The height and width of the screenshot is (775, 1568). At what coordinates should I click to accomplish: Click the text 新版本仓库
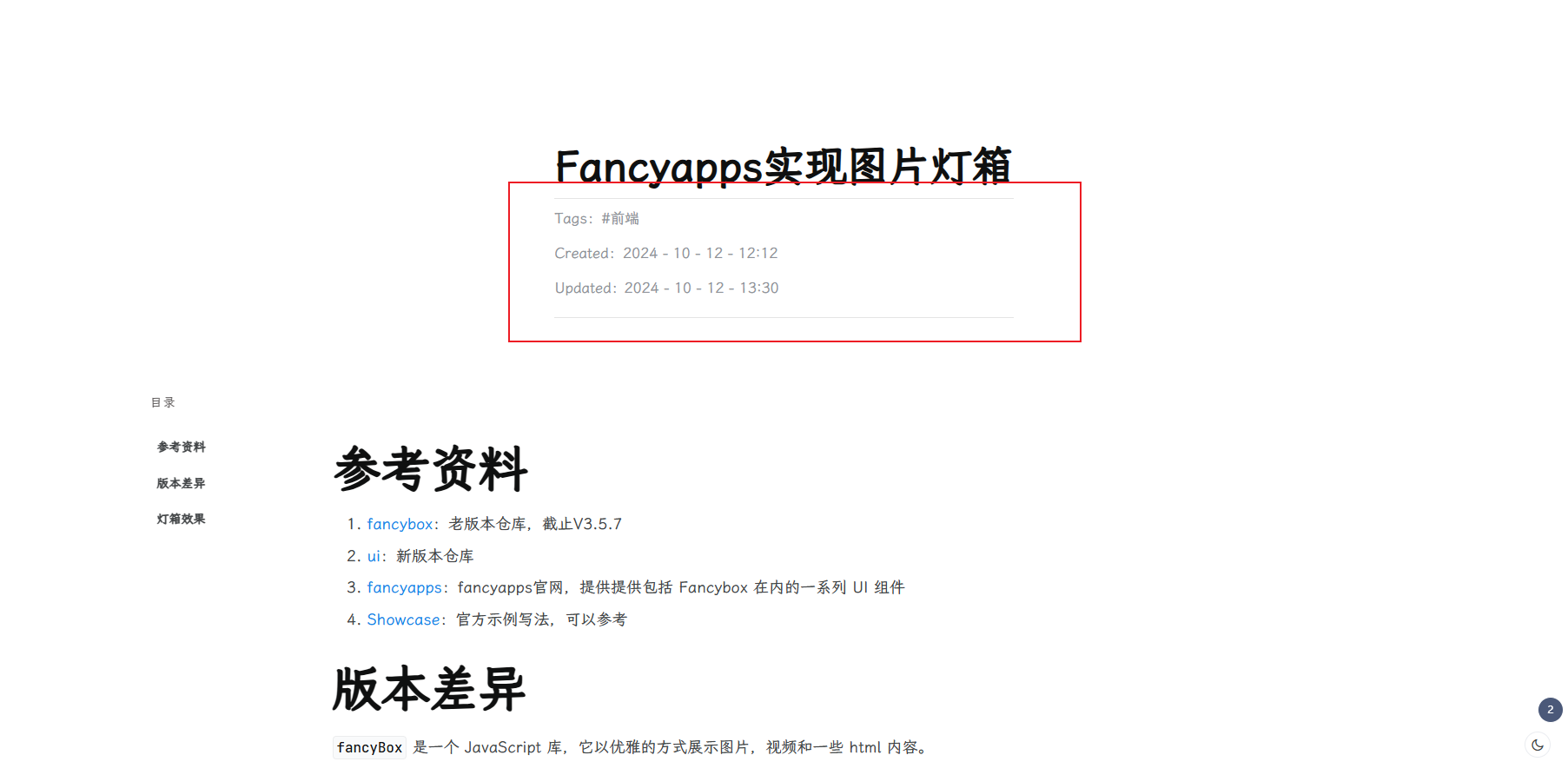coord(435,556)
